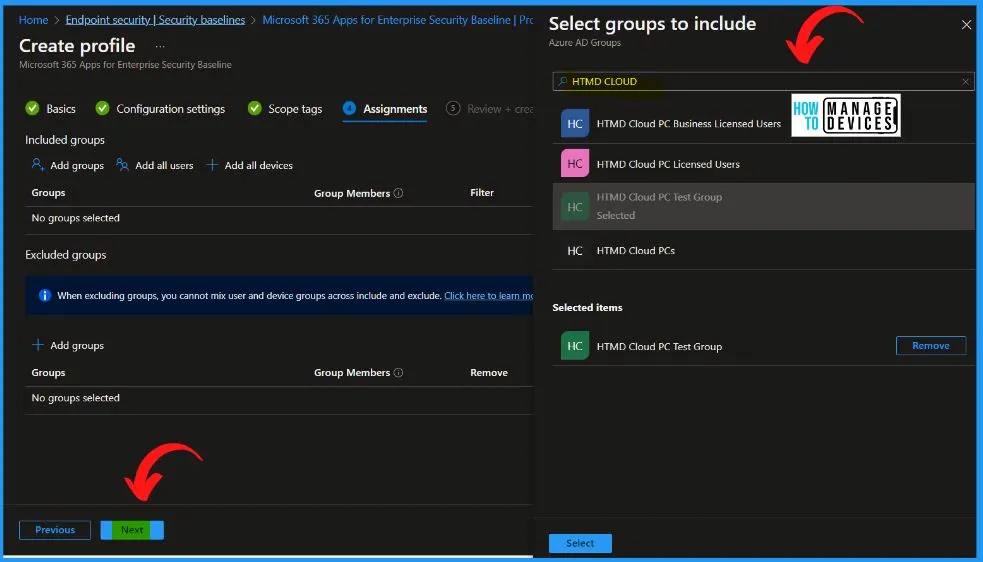Select the Assignments step
This screenshot has width=983, height=562.
point(385,109)
